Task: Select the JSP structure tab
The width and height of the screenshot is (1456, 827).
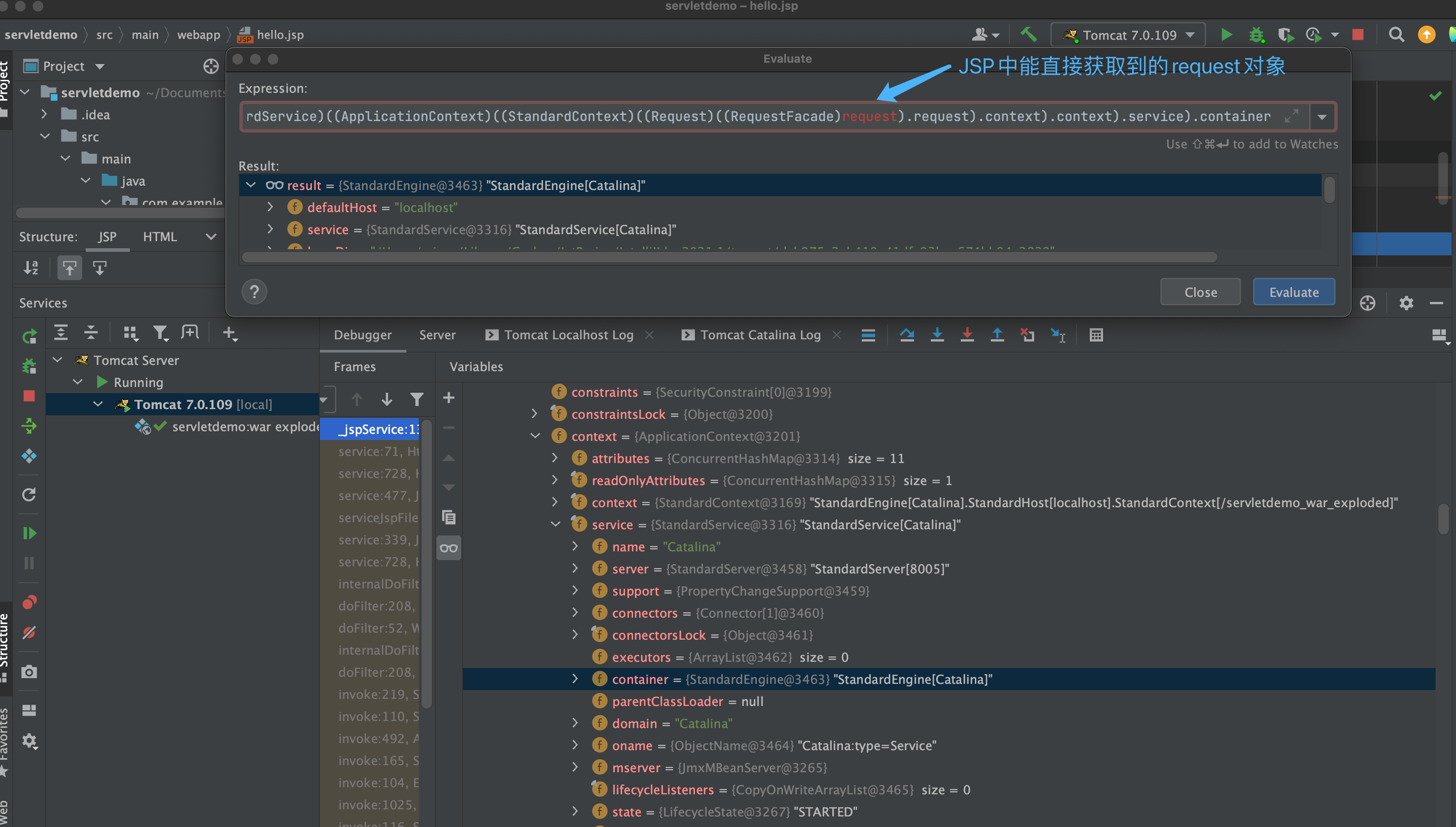Action: [x=107, y=237]
